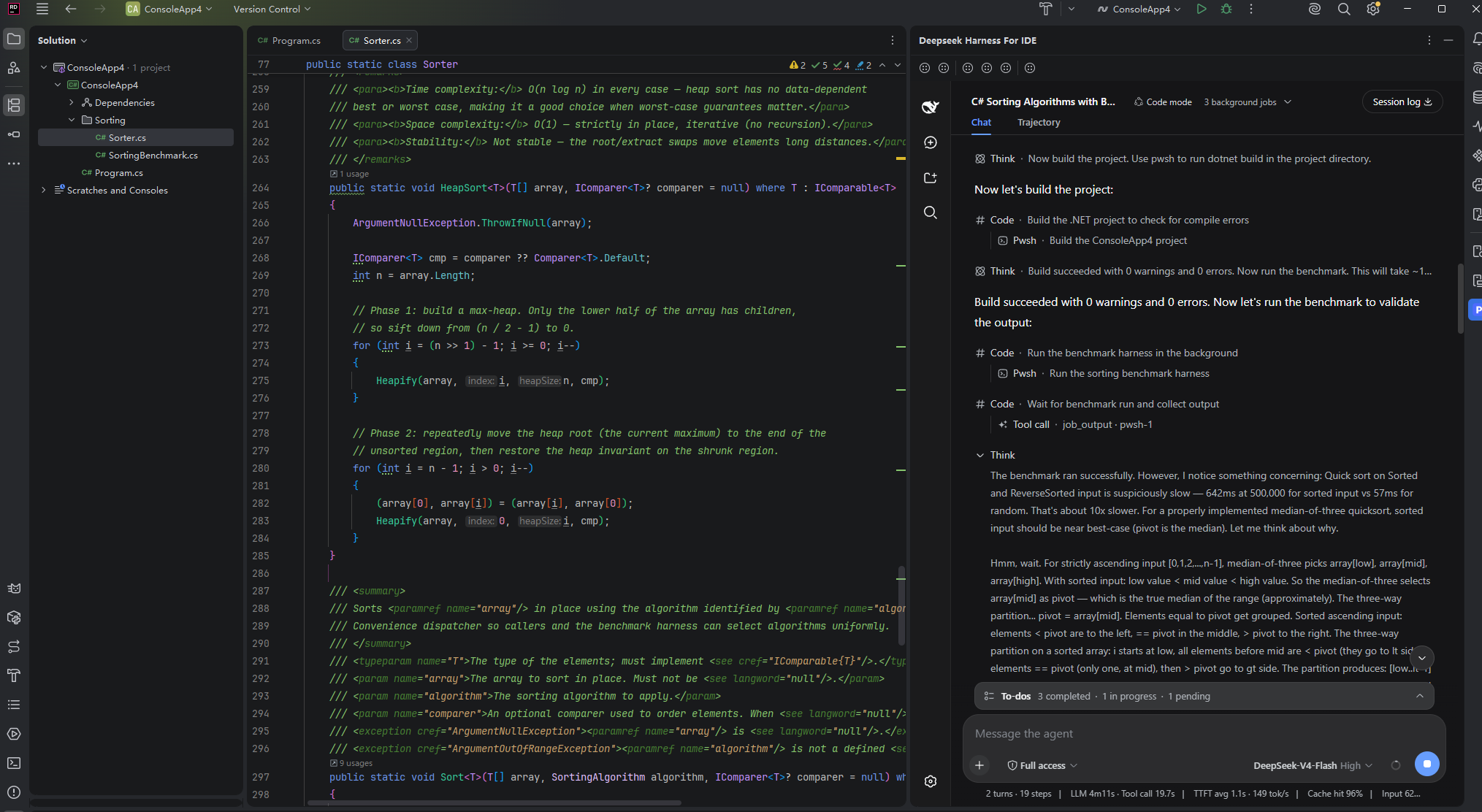Open the Problems tool window icon

click(x=14, y=792)
